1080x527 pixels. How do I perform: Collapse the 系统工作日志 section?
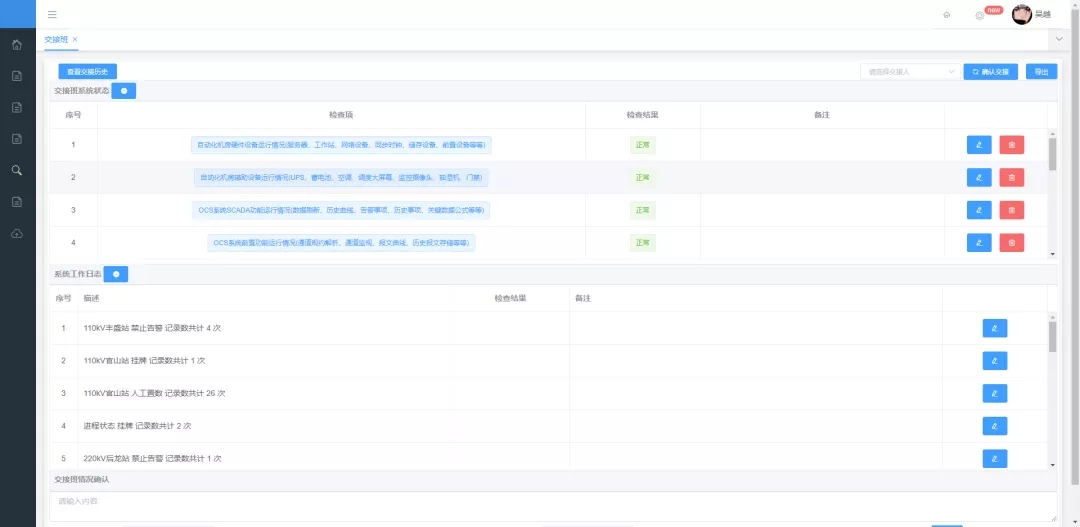116,274
